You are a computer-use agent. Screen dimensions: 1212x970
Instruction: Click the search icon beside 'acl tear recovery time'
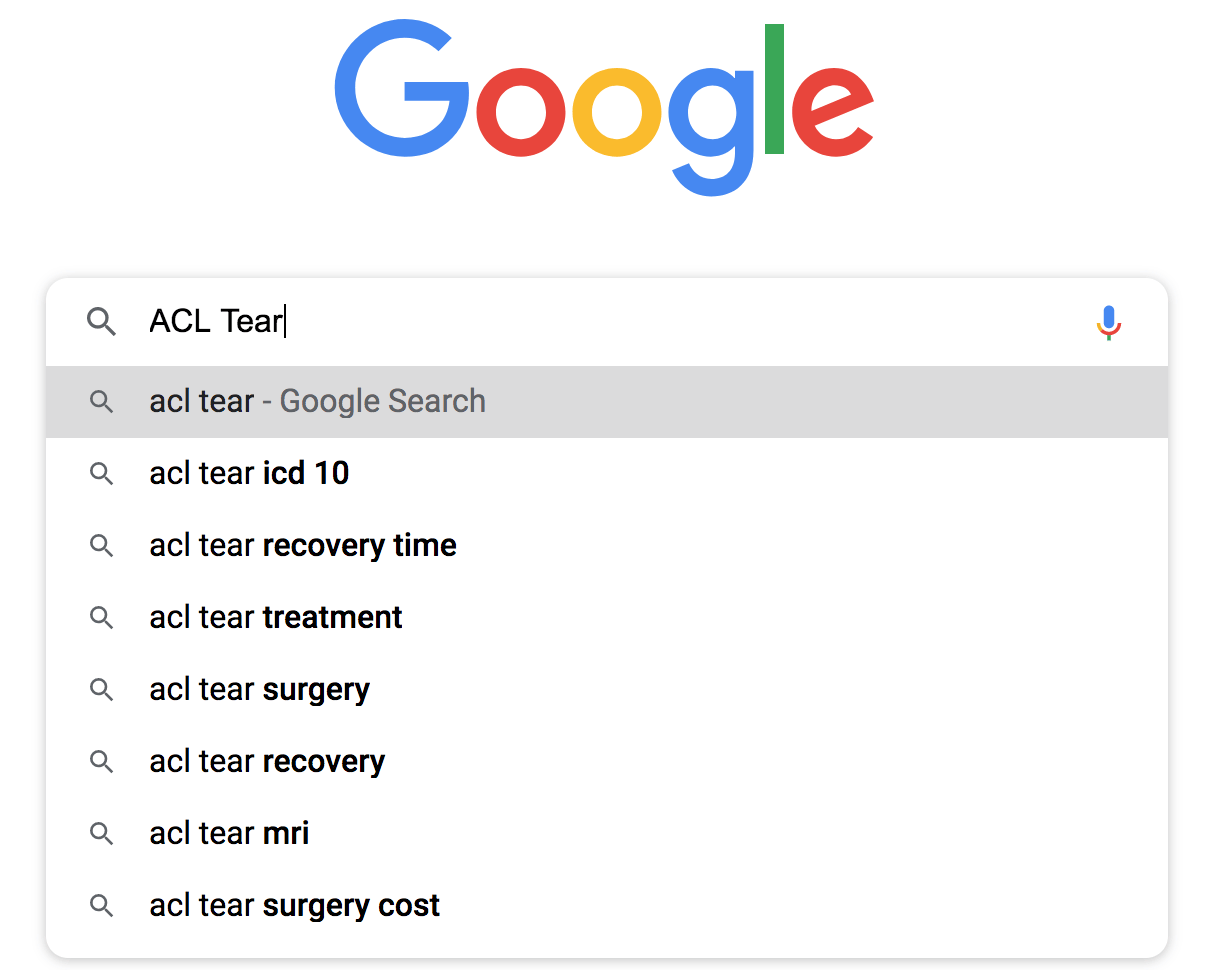[101, 545]
